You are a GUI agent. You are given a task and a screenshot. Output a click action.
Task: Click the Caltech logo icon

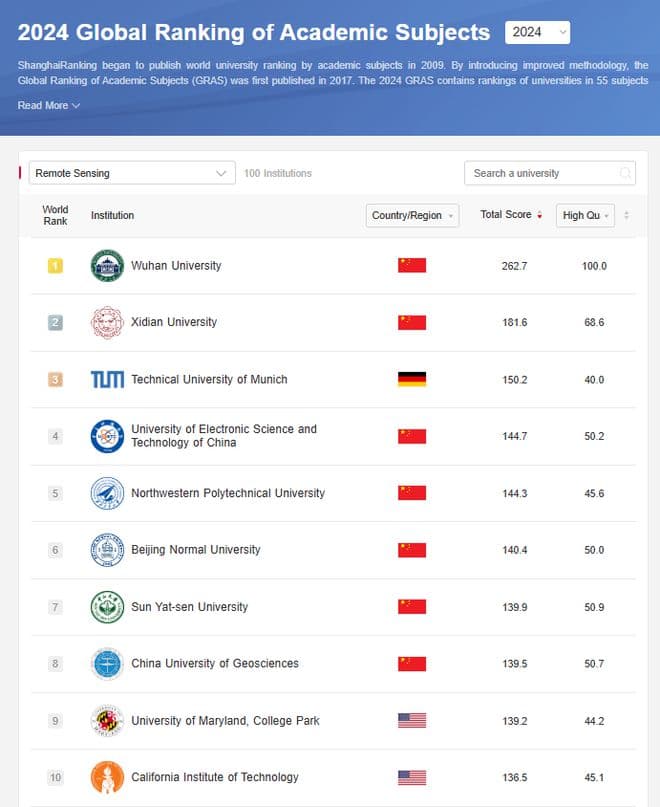(x=107, y=777)
